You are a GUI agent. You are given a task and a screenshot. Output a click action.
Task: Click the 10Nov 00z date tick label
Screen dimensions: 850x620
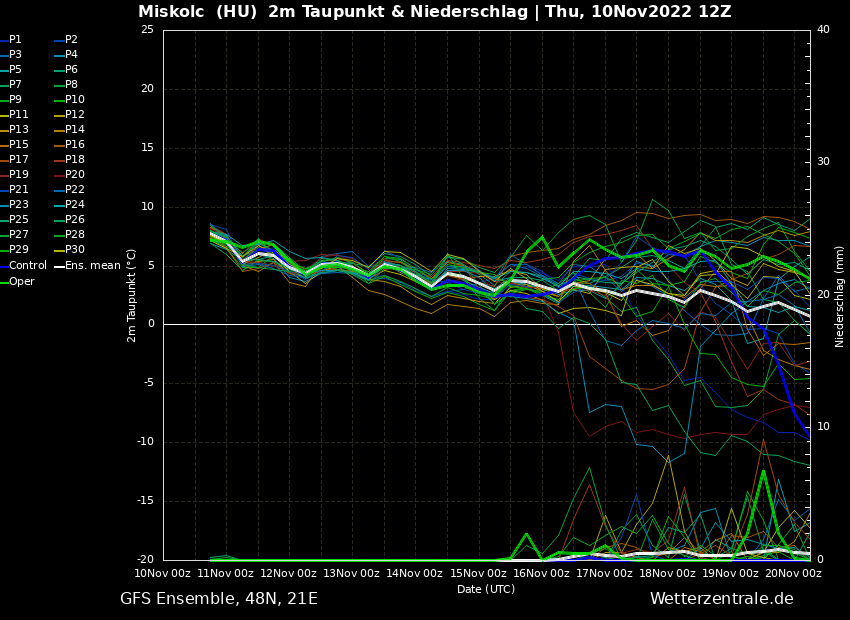pyautogui.click(x=163, y=573)
